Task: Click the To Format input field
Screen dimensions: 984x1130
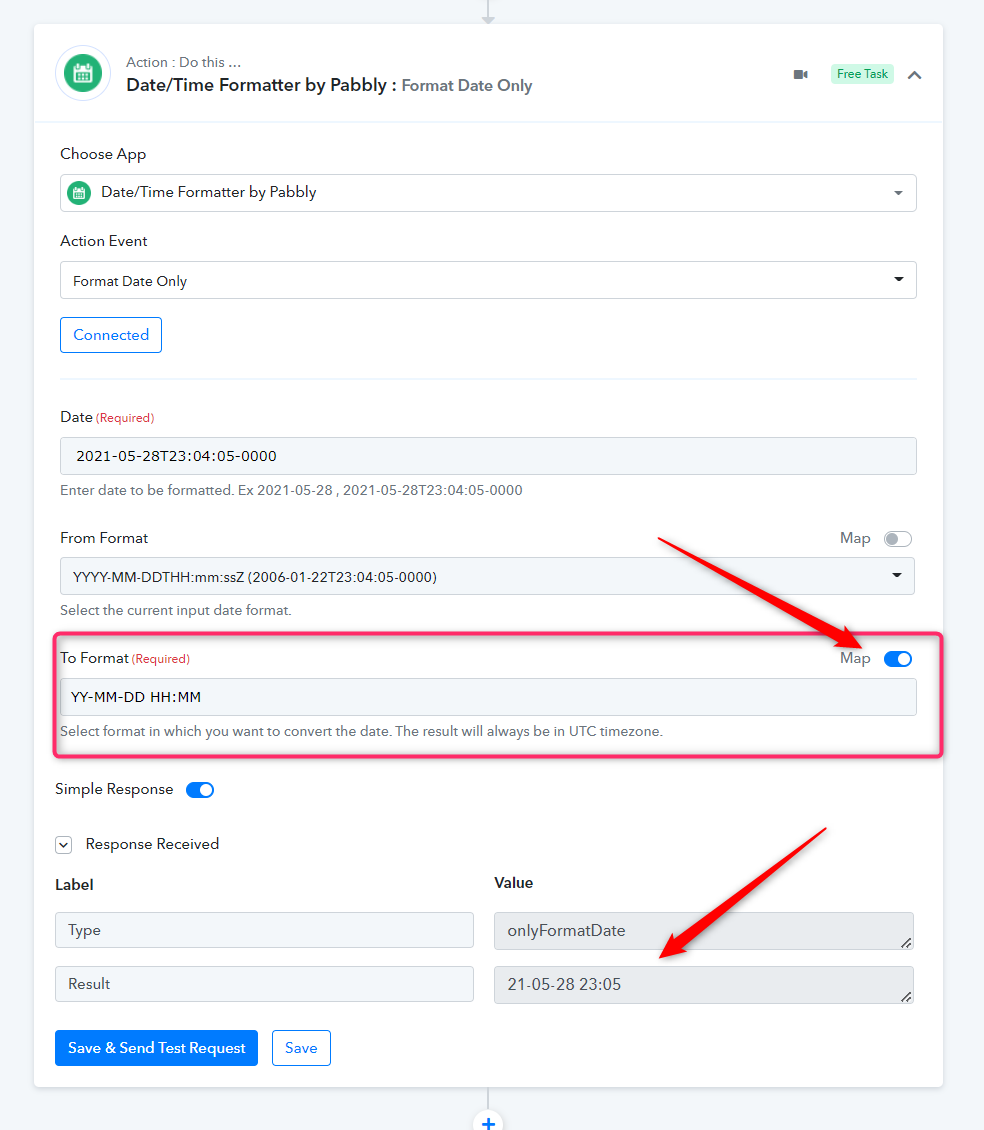Action: point(488,697)
